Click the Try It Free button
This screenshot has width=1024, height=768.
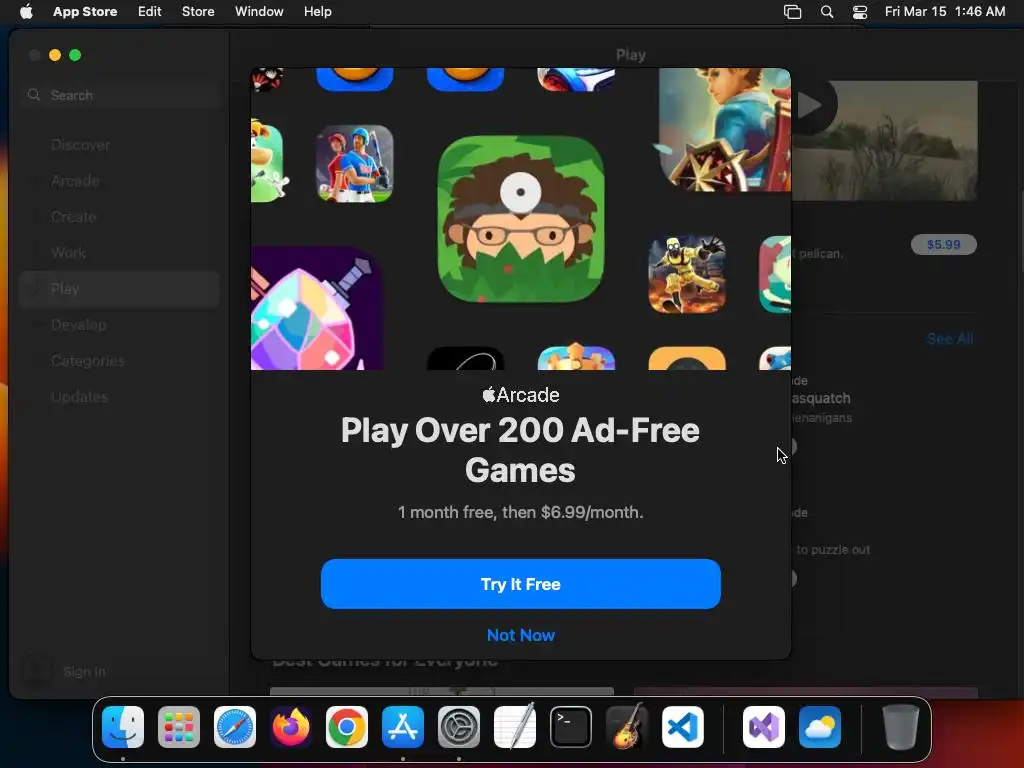tap(520, 584)
